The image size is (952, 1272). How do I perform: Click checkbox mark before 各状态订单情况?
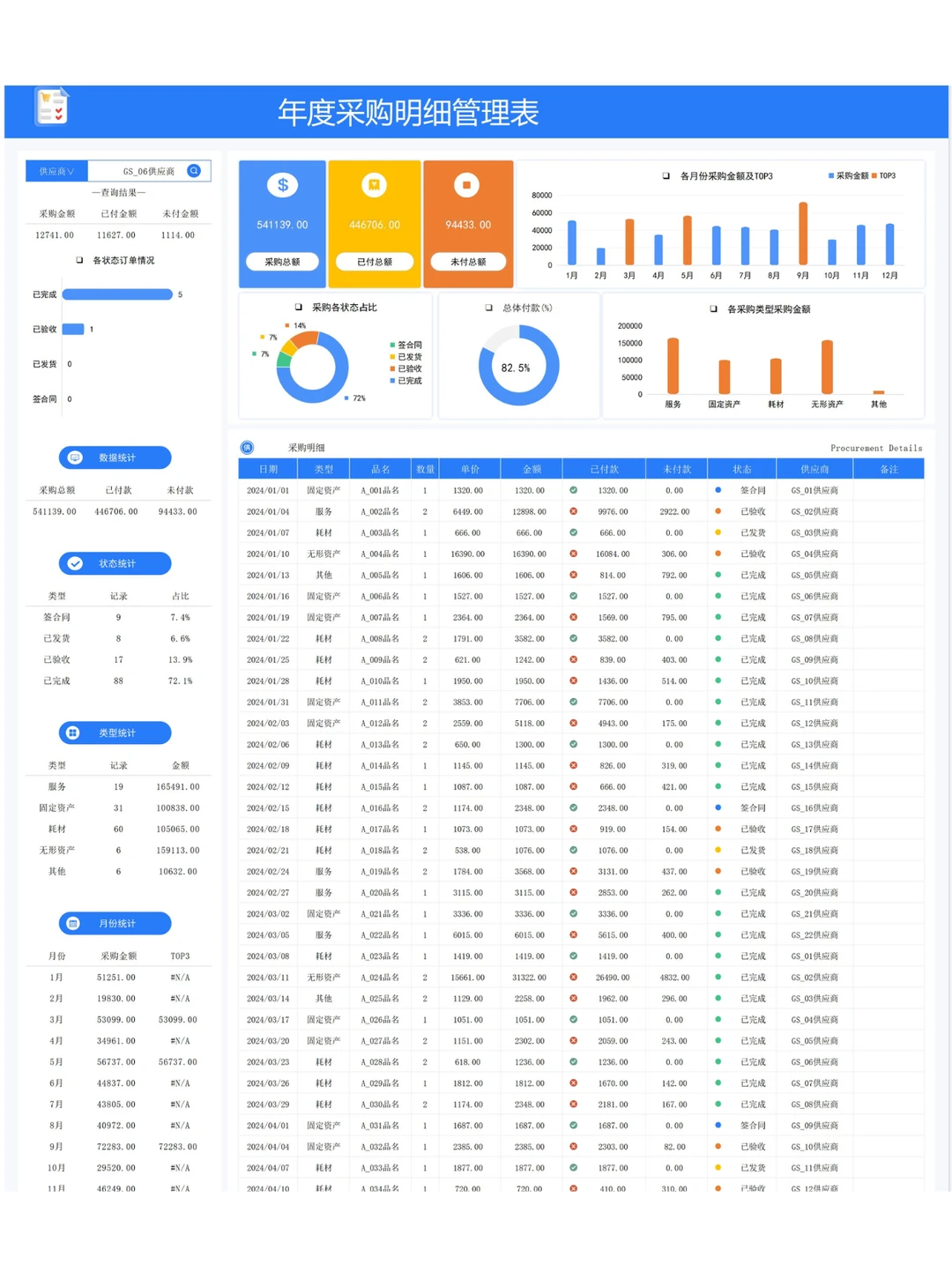pyautogui.click(x=79, y=260)
